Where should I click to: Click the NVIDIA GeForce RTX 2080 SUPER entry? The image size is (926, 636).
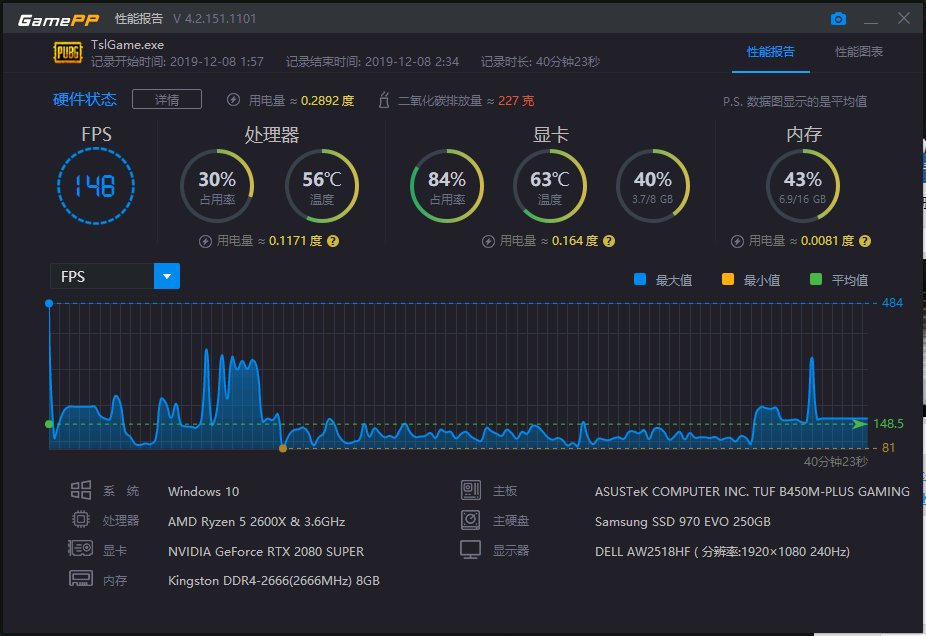pyautogui.click(x=266, y=552)
